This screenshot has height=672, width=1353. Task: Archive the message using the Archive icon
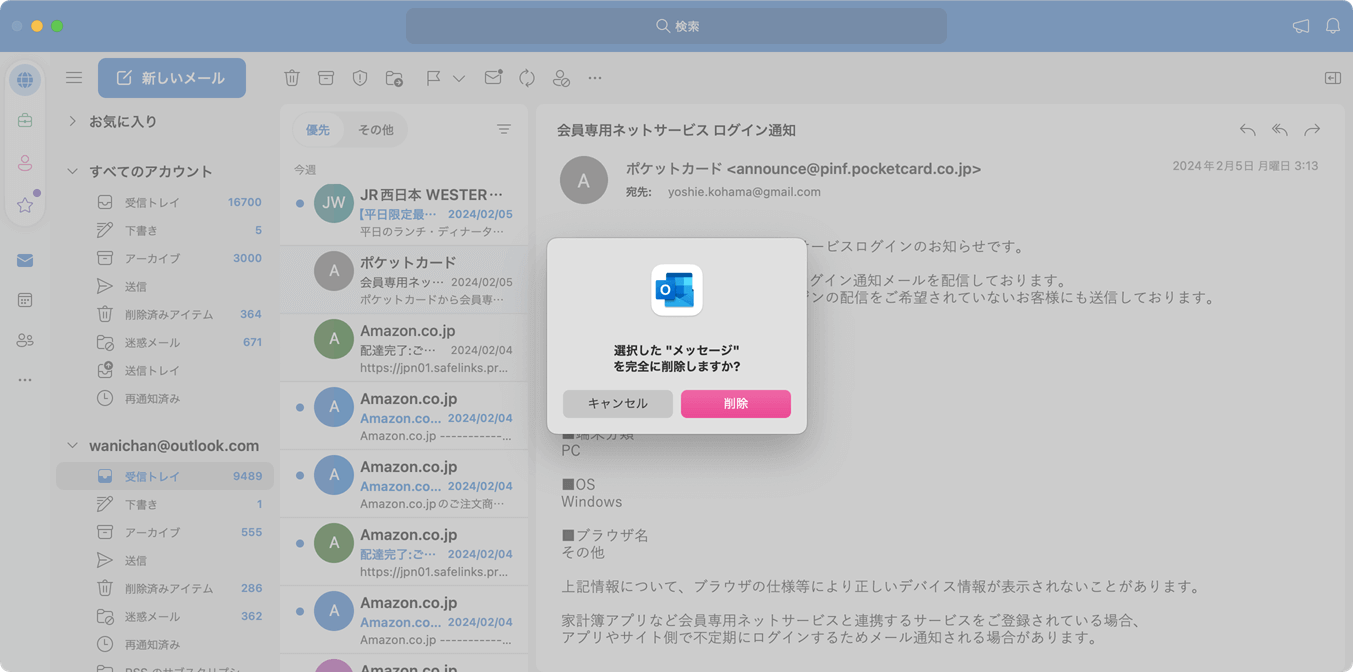click(x=325, y=78)
